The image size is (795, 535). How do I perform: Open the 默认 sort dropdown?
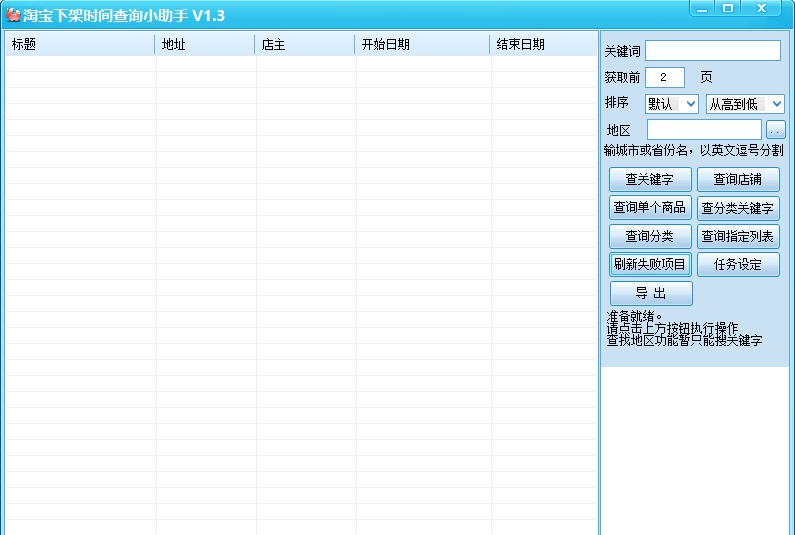671,104
